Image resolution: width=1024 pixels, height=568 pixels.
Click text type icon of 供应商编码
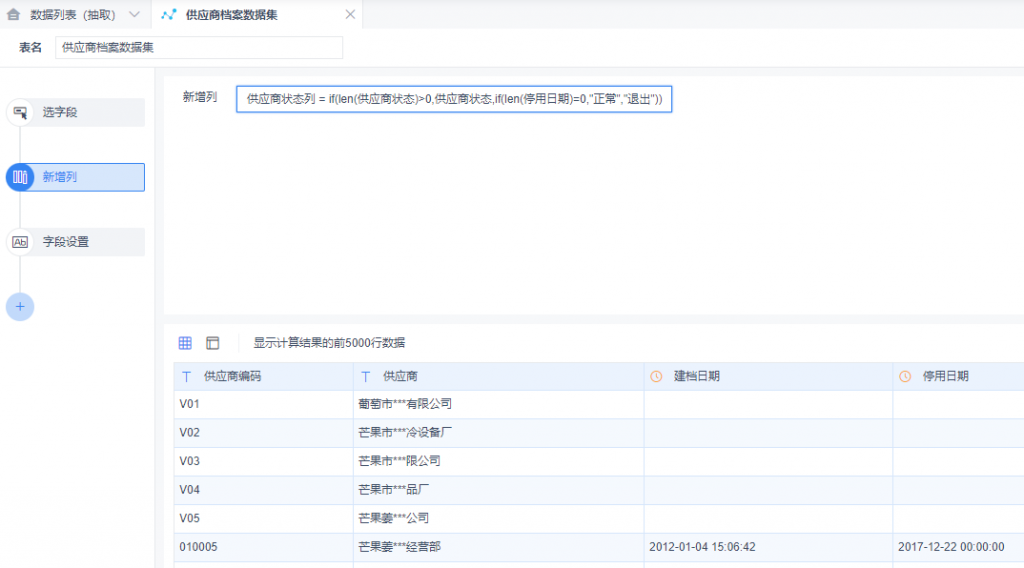187,377
